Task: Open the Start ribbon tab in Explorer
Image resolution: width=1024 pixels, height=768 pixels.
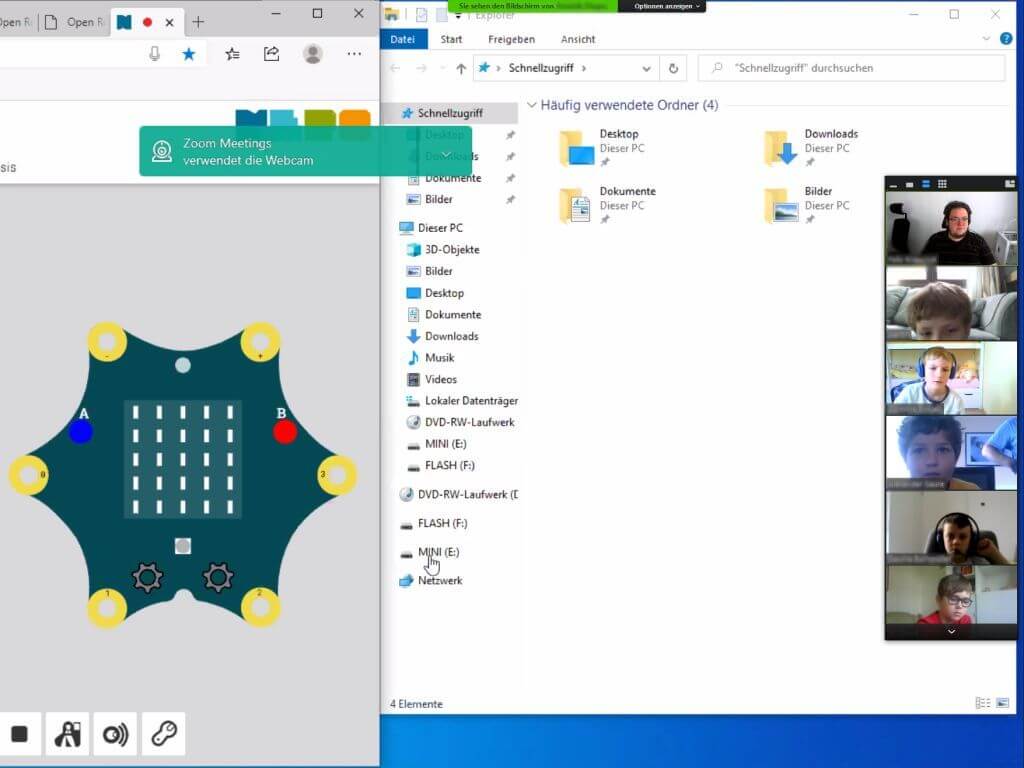Action: (x=451, y=39)
